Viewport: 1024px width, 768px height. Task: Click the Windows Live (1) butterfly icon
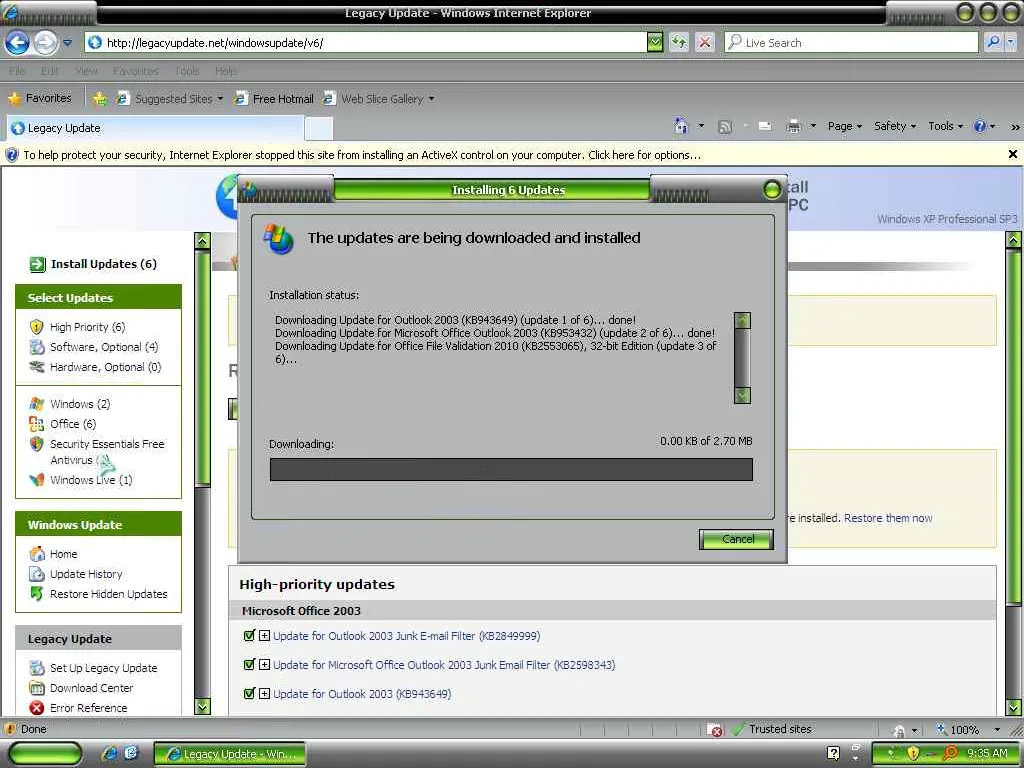(x=37, y=480)
